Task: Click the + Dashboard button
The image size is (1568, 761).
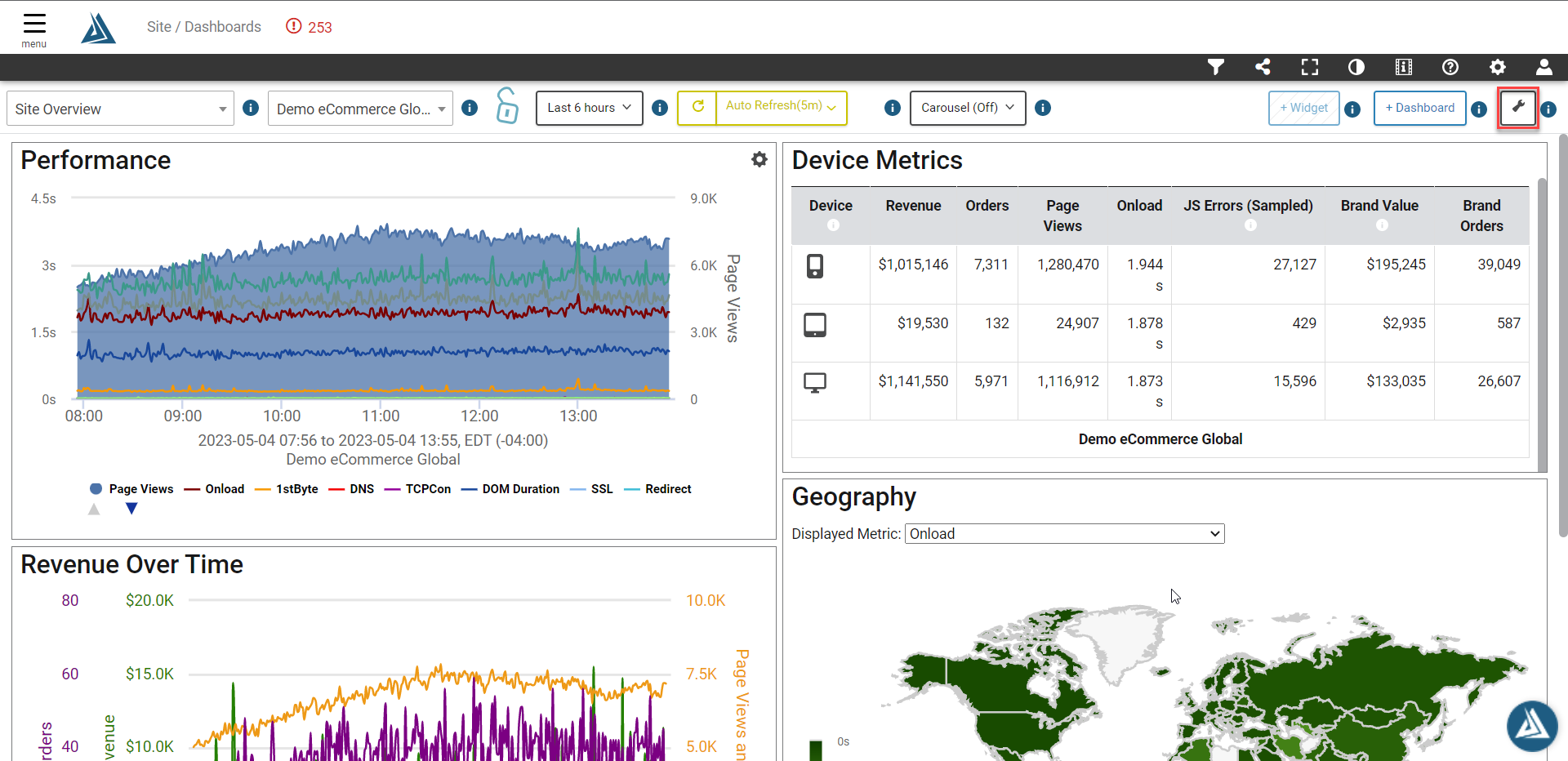Action: (x=1420, y=108)
